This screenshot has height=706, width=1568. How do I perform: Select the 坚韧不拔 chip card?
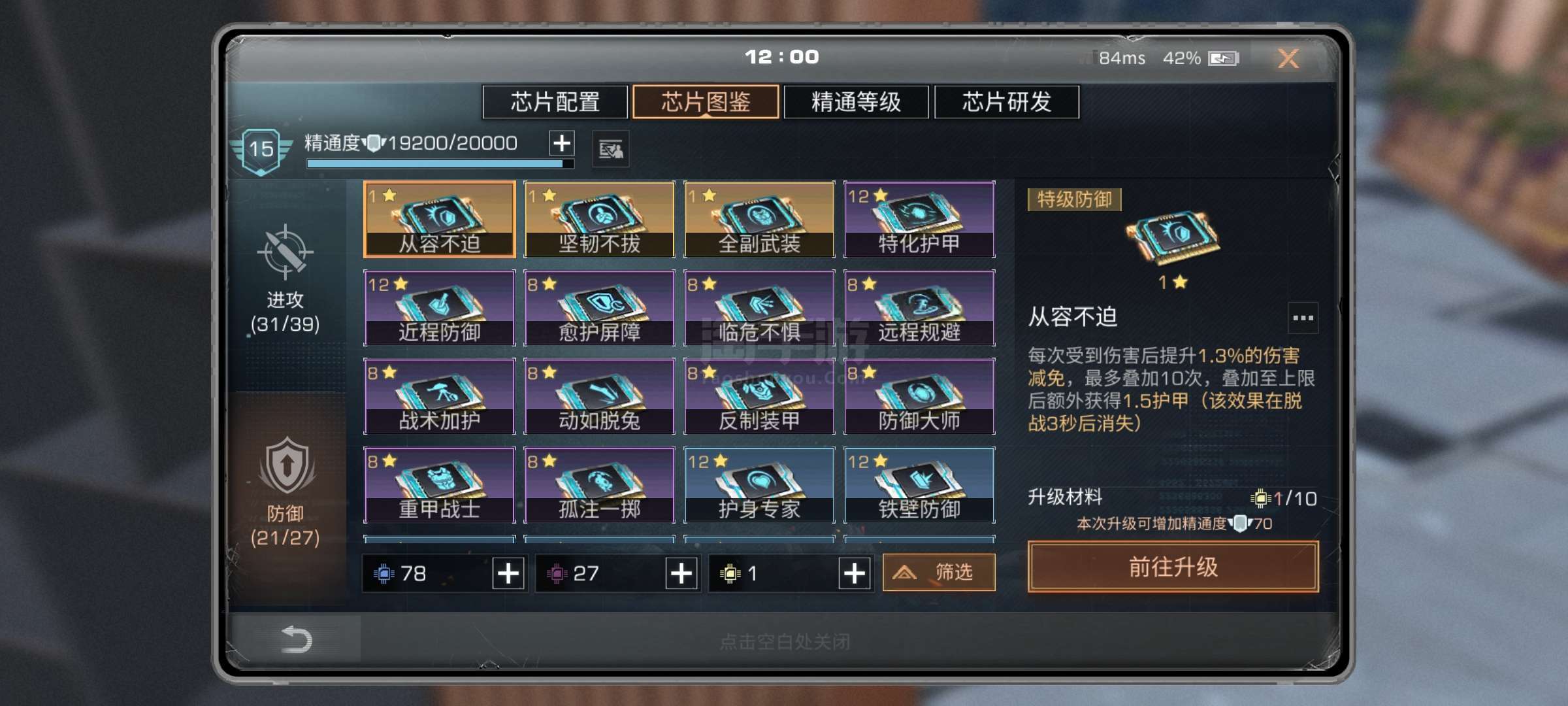pos(599,219)
